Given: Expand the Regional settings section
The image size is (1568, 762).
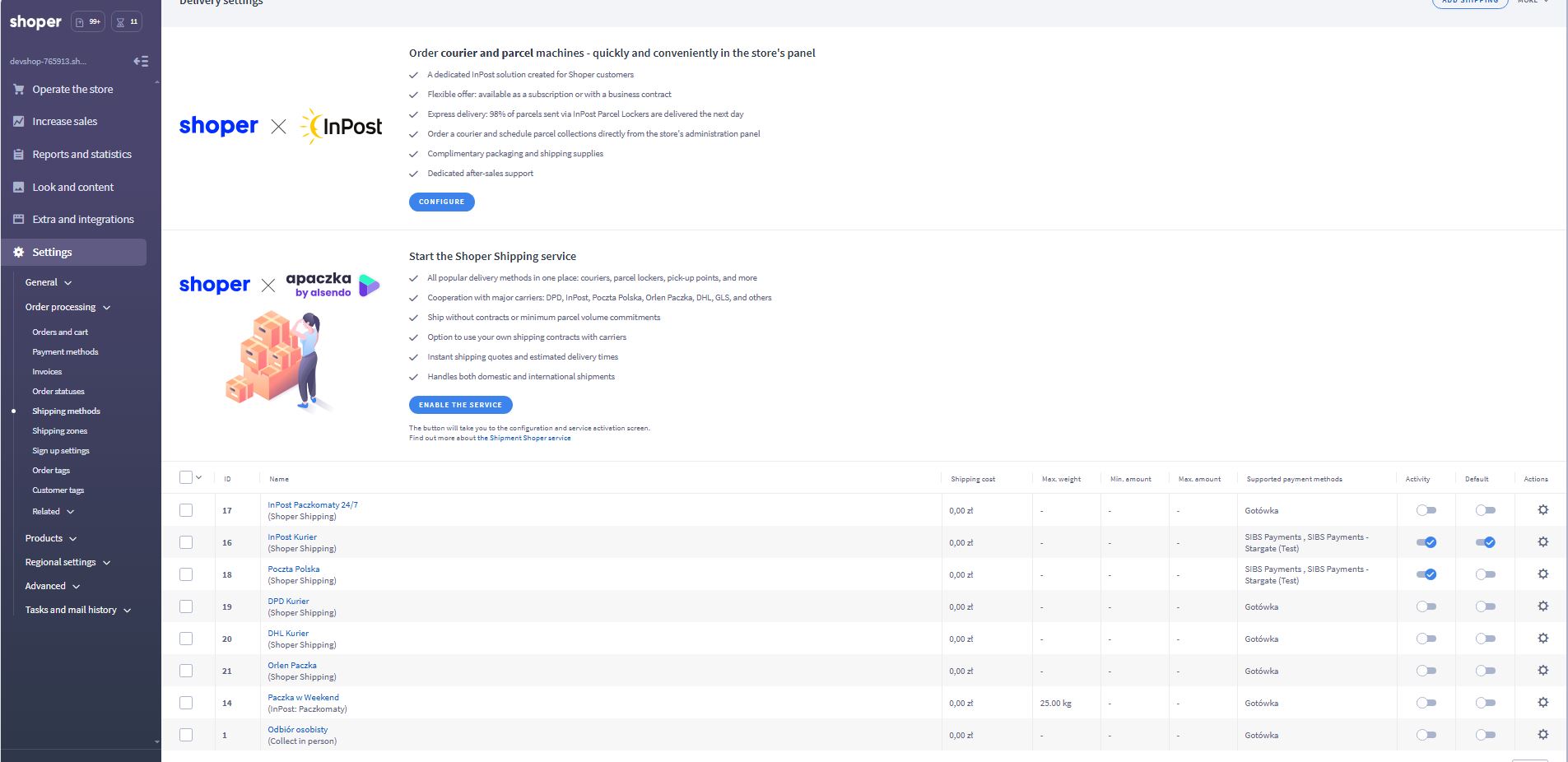Looking at the screenshot, I should coord(67,562).
